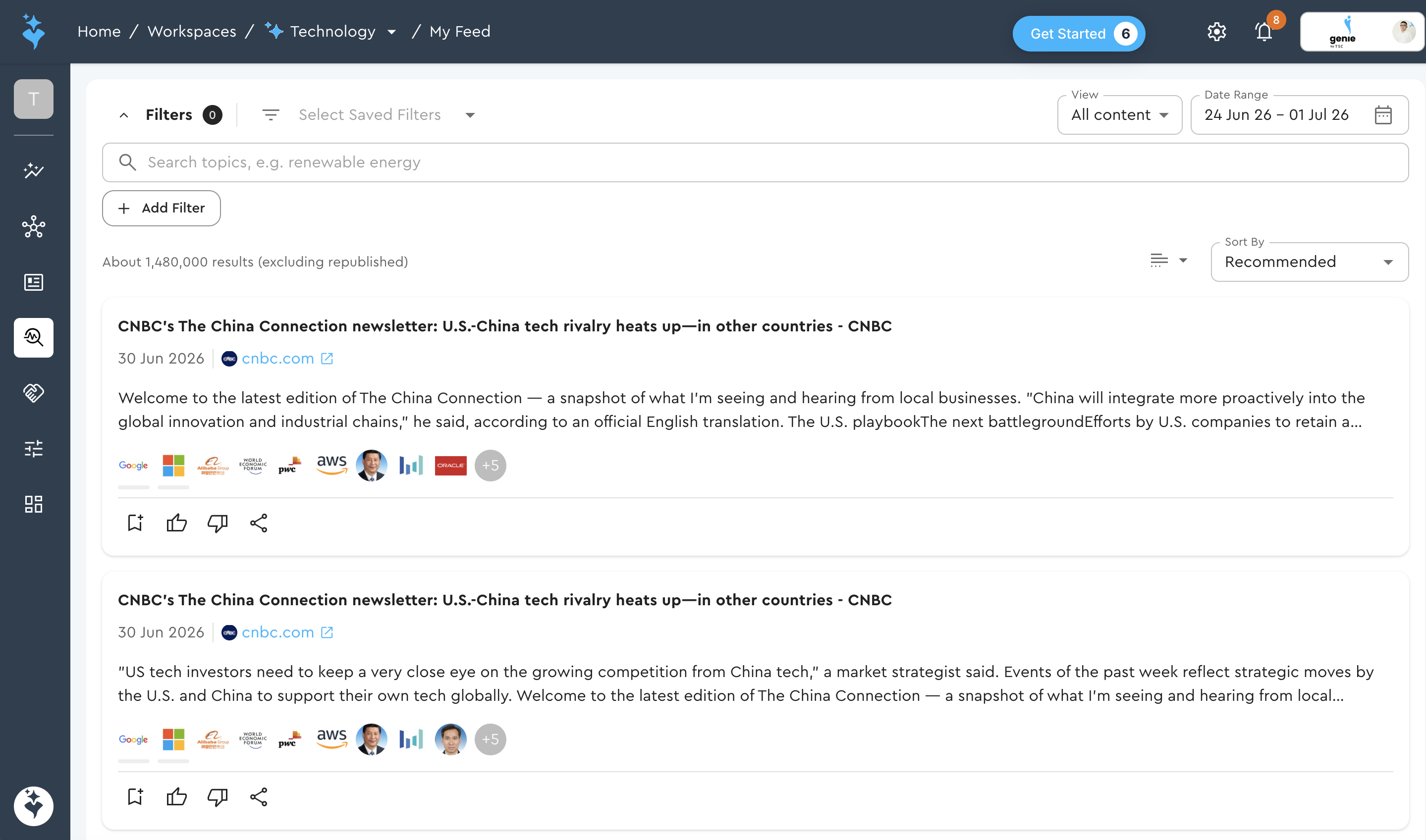
Task: Click Alibaba logo in first article
Action: (213, 465)
